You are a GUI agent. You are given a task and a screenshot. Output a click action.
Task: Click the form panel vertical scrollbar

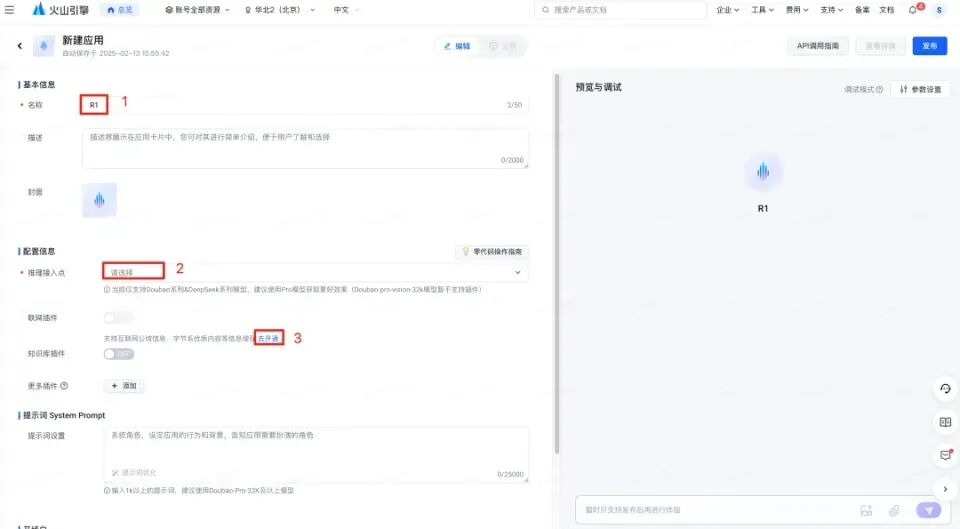point(557,263)
